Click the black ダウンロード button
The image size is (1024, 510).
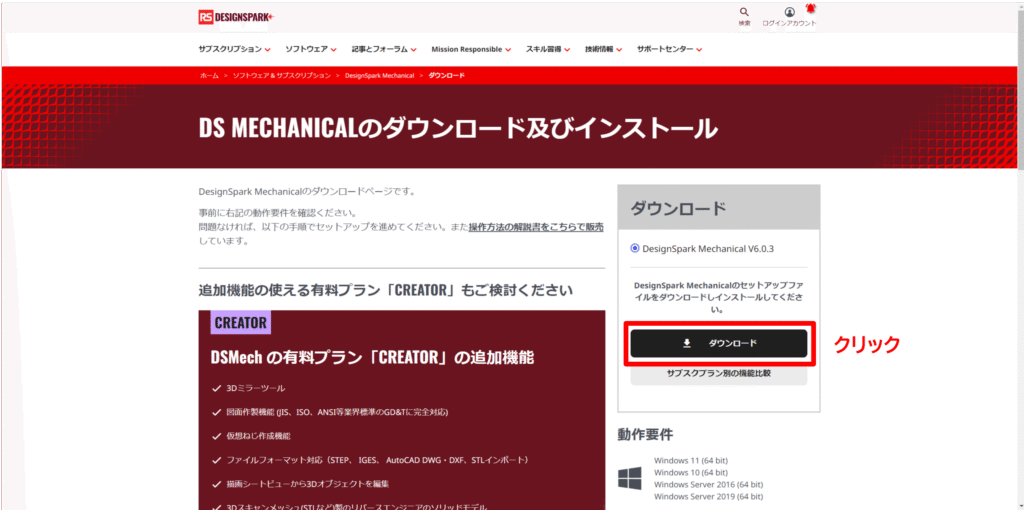click(719, 343)
